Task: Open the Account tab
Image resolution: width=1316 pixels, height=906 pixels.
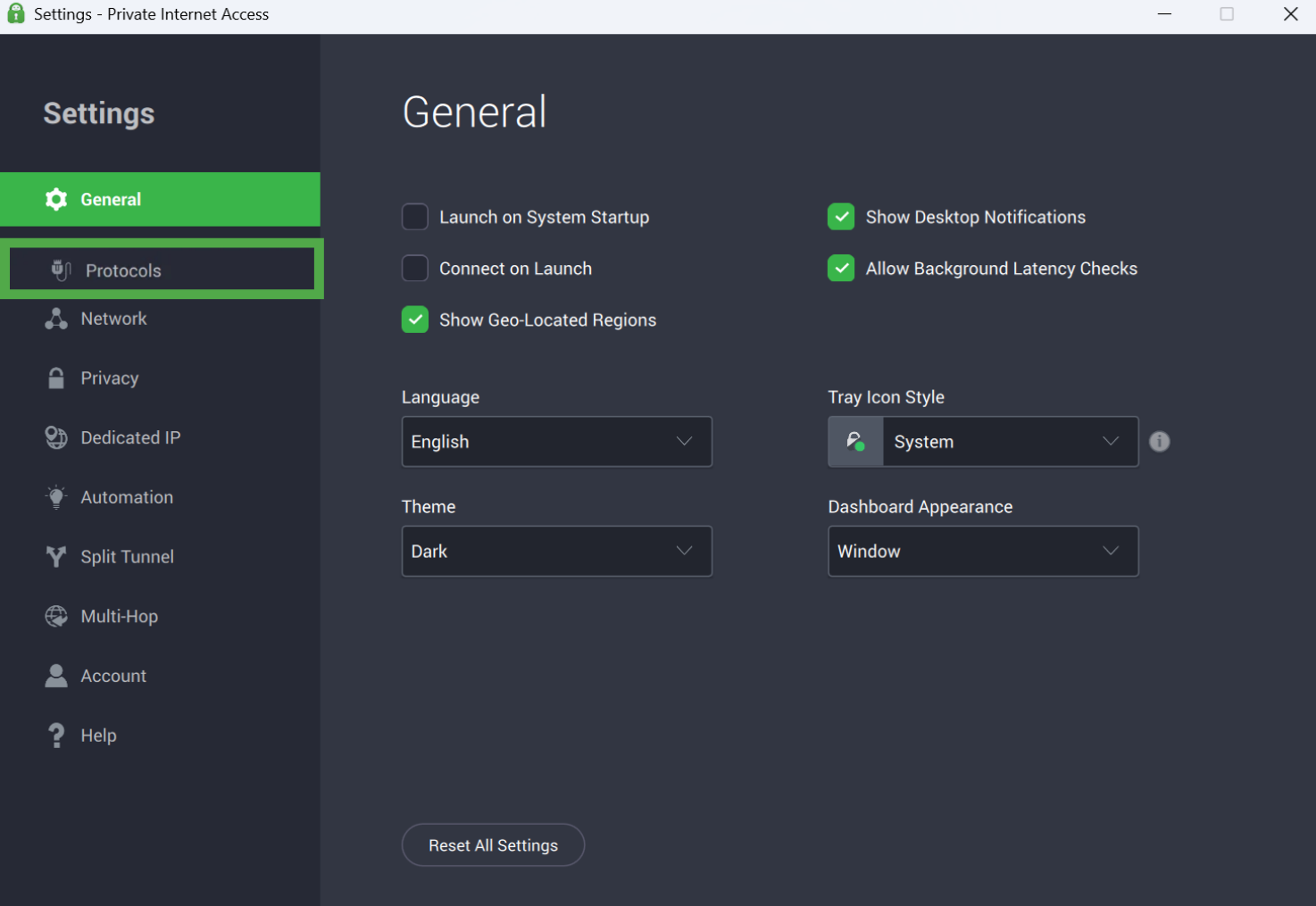Action: [160, 676]
